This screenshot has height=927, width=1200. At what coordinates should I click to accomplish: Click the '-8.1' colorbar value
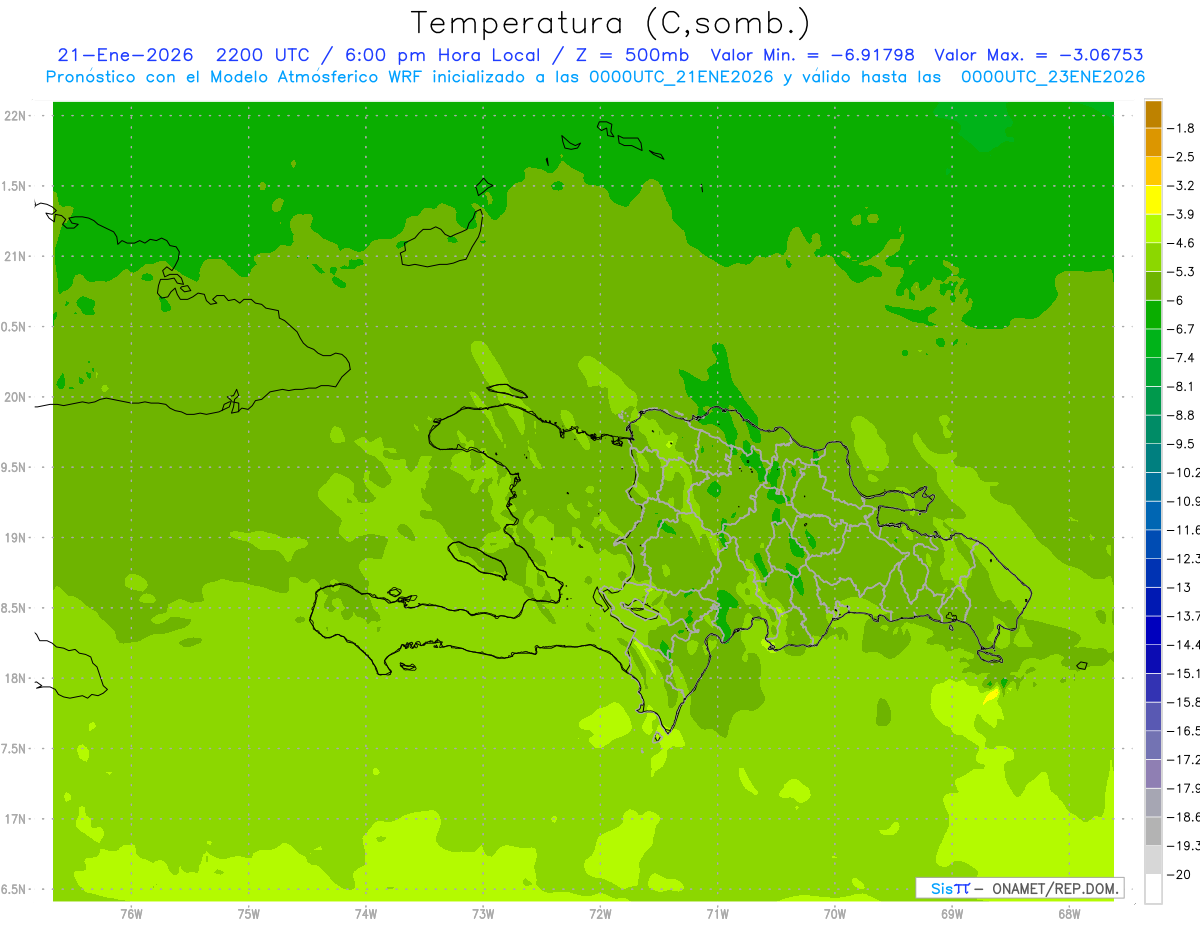pos(1181,386)
